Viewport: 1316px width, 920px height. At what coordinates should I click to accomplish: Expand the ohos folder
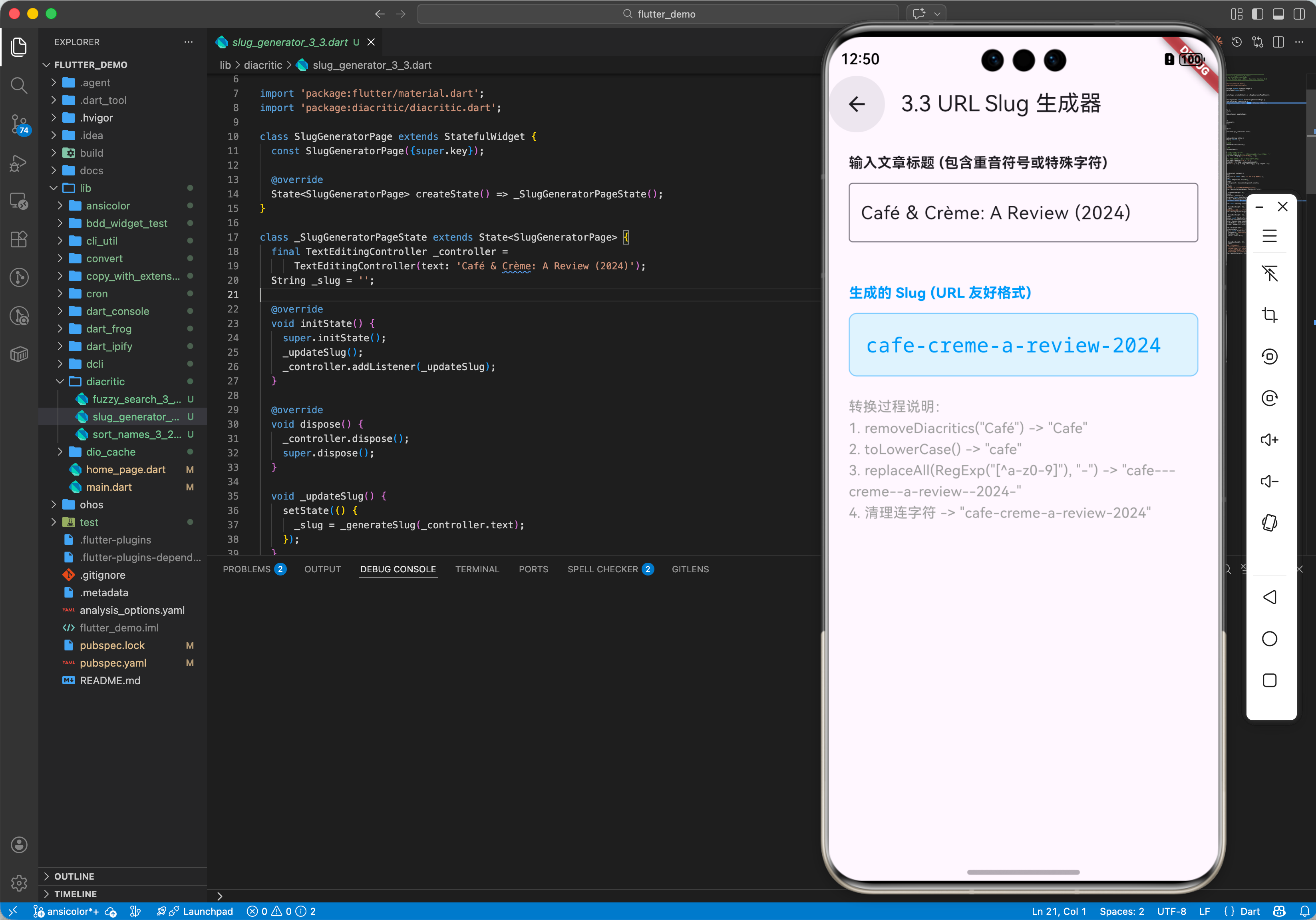pyautogui.click(x=91, y=504)
